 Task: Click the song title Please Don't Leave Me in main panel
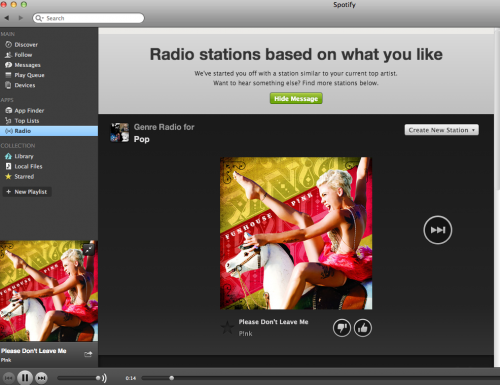273,322
